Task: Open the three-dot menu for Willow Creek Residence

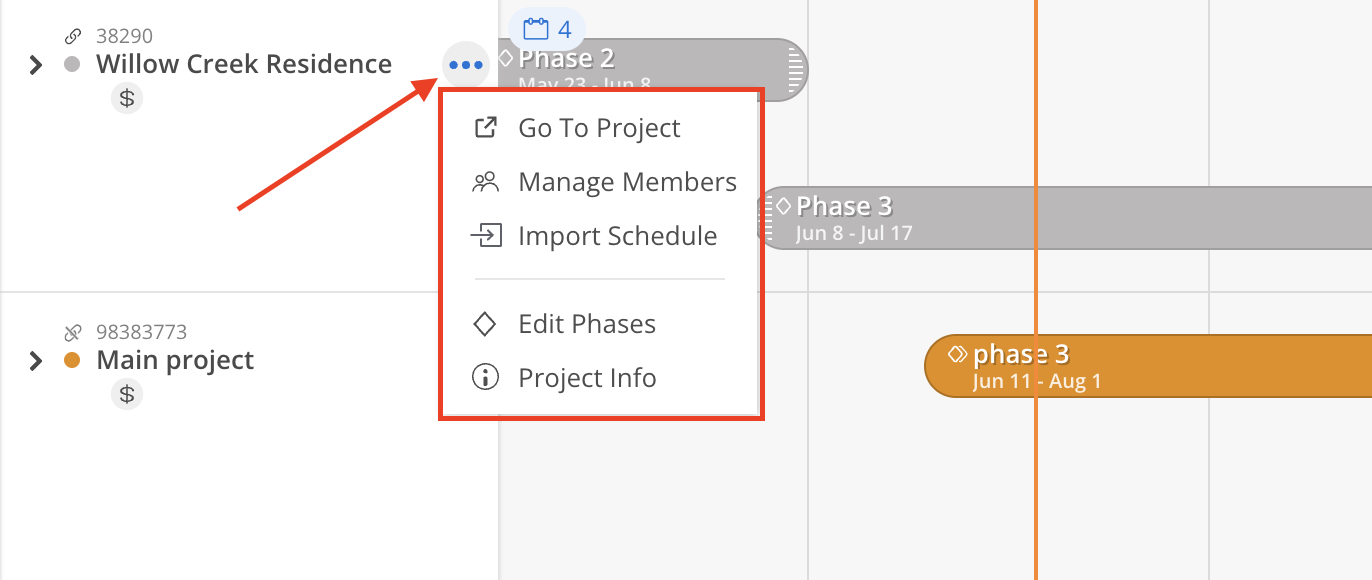Action: [466, 65]
